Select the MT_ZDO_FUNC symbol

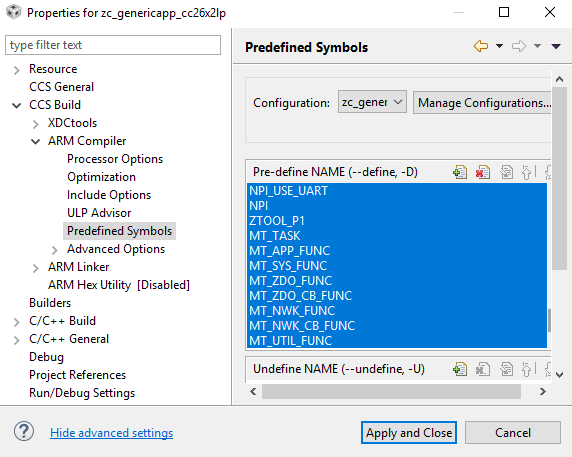[397, 280]
